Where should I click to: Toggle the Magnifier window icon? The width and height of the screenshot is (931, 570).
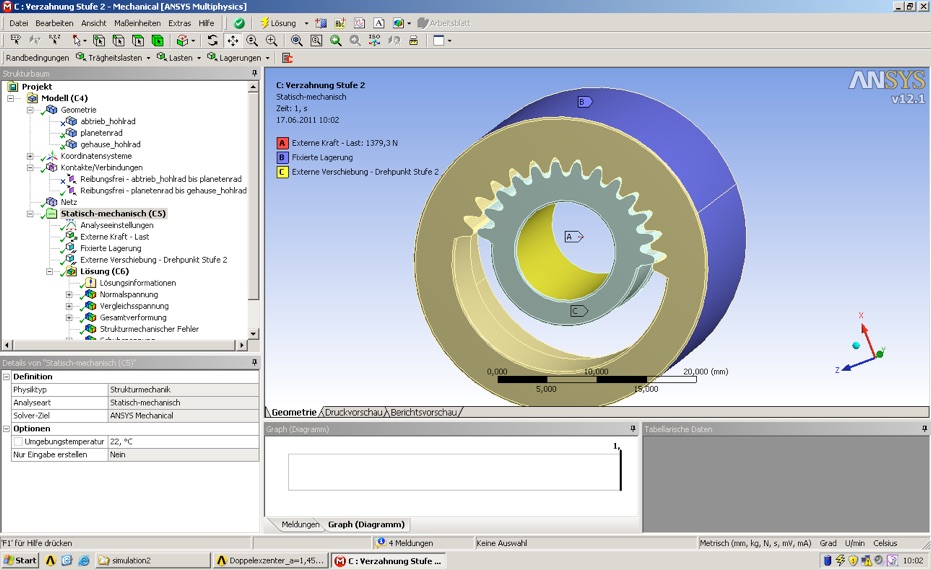316,40
